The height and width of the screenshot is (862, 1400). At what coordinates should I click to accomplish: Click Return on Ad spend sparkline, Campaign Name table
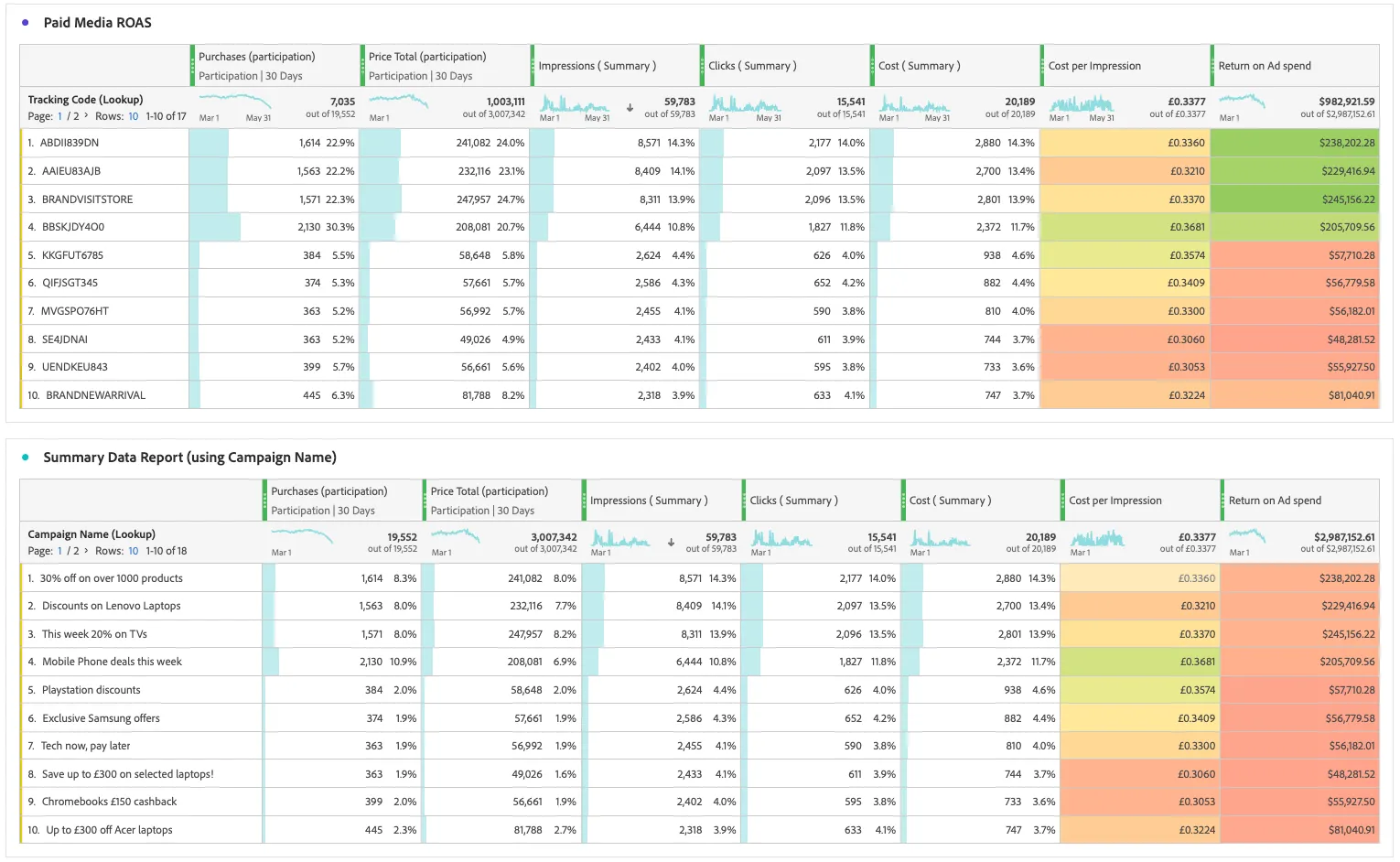click(1248, 534)
